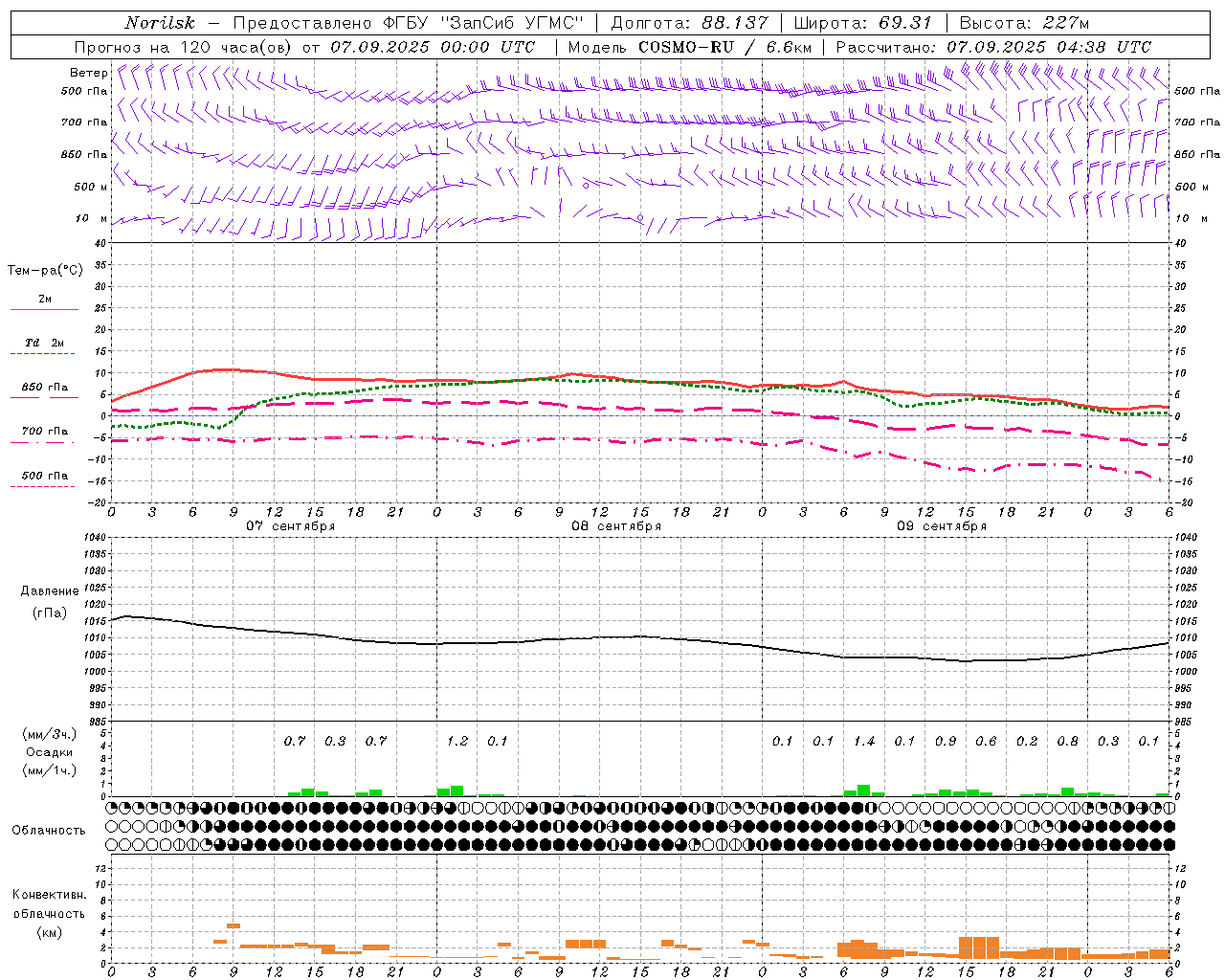Click the '(мм/3ч.)' precipitation unit label
Image resolution: width=1225 pixels, height=980 pixels.
click(x=49, y=734)
